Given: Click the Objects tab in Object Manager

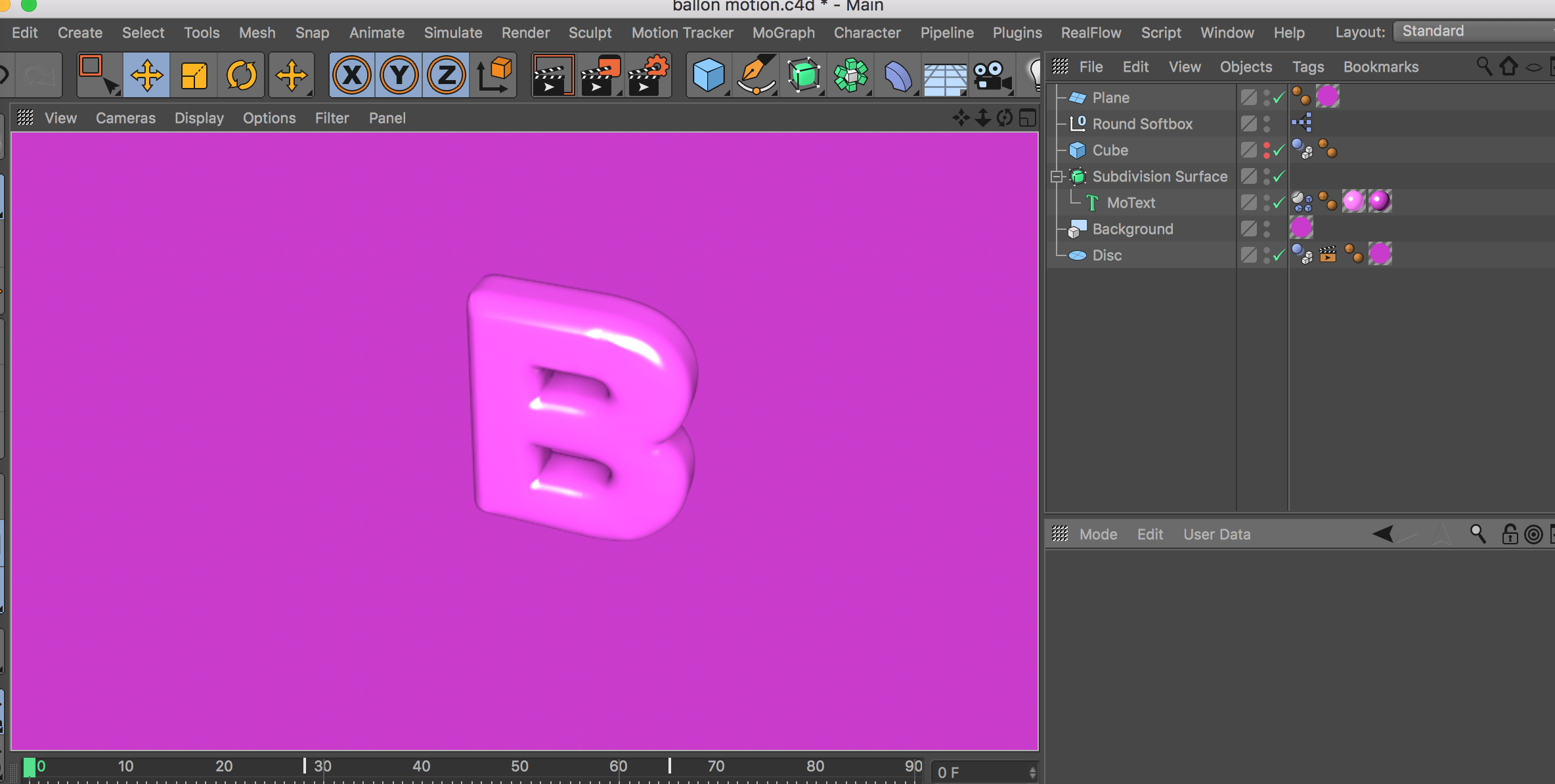Looking at the screenshot, I should coord(1246,66).
